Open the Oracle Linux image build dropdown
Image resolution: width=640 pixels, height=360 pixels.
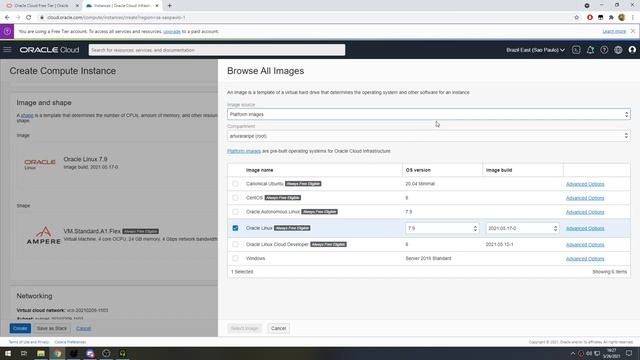(522, 228)
